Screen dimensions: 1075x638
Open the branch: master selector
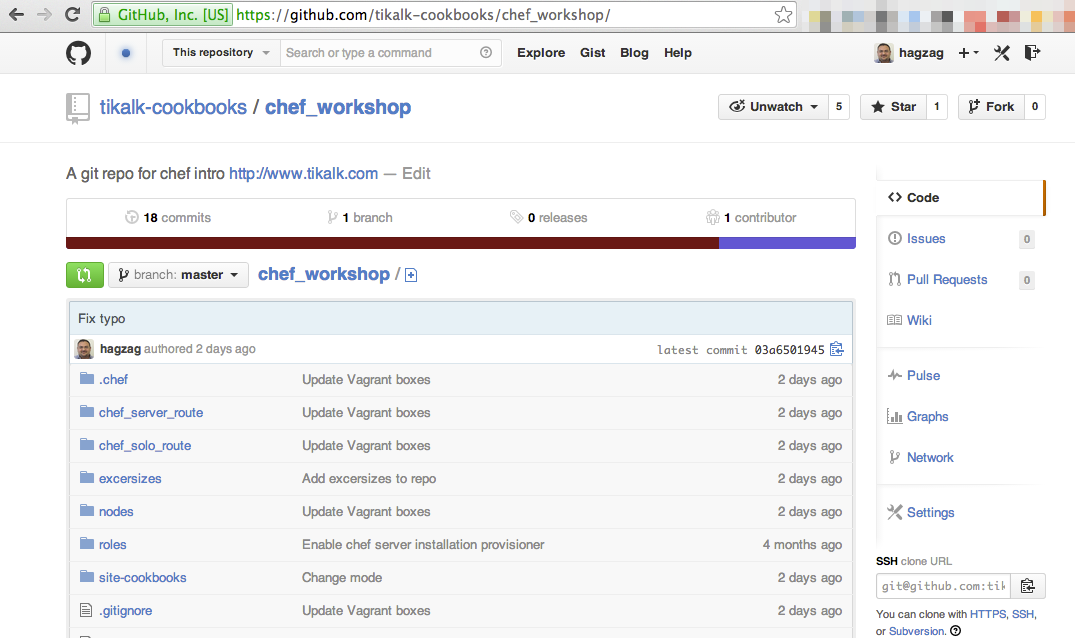click(178, 275)
